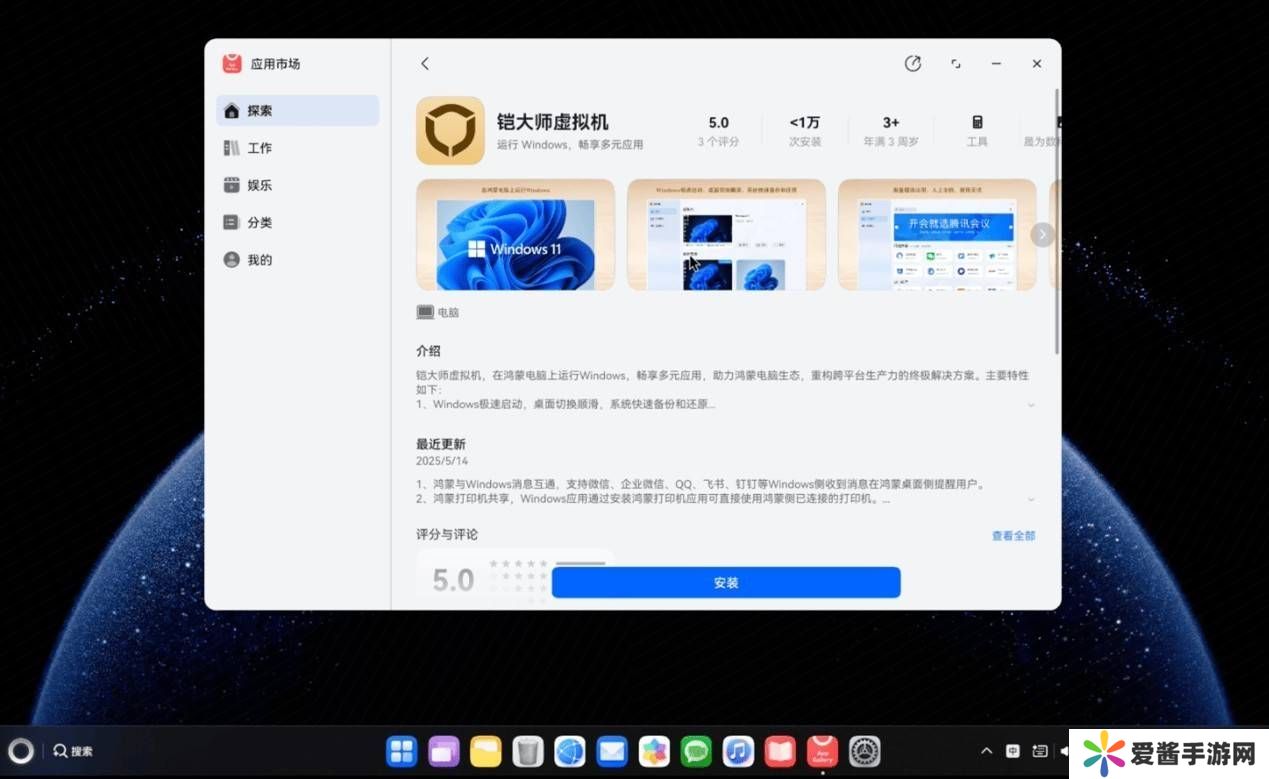Select 娱乐 in the sidebar
The image size is (1269, 779).
pos(259,185)
